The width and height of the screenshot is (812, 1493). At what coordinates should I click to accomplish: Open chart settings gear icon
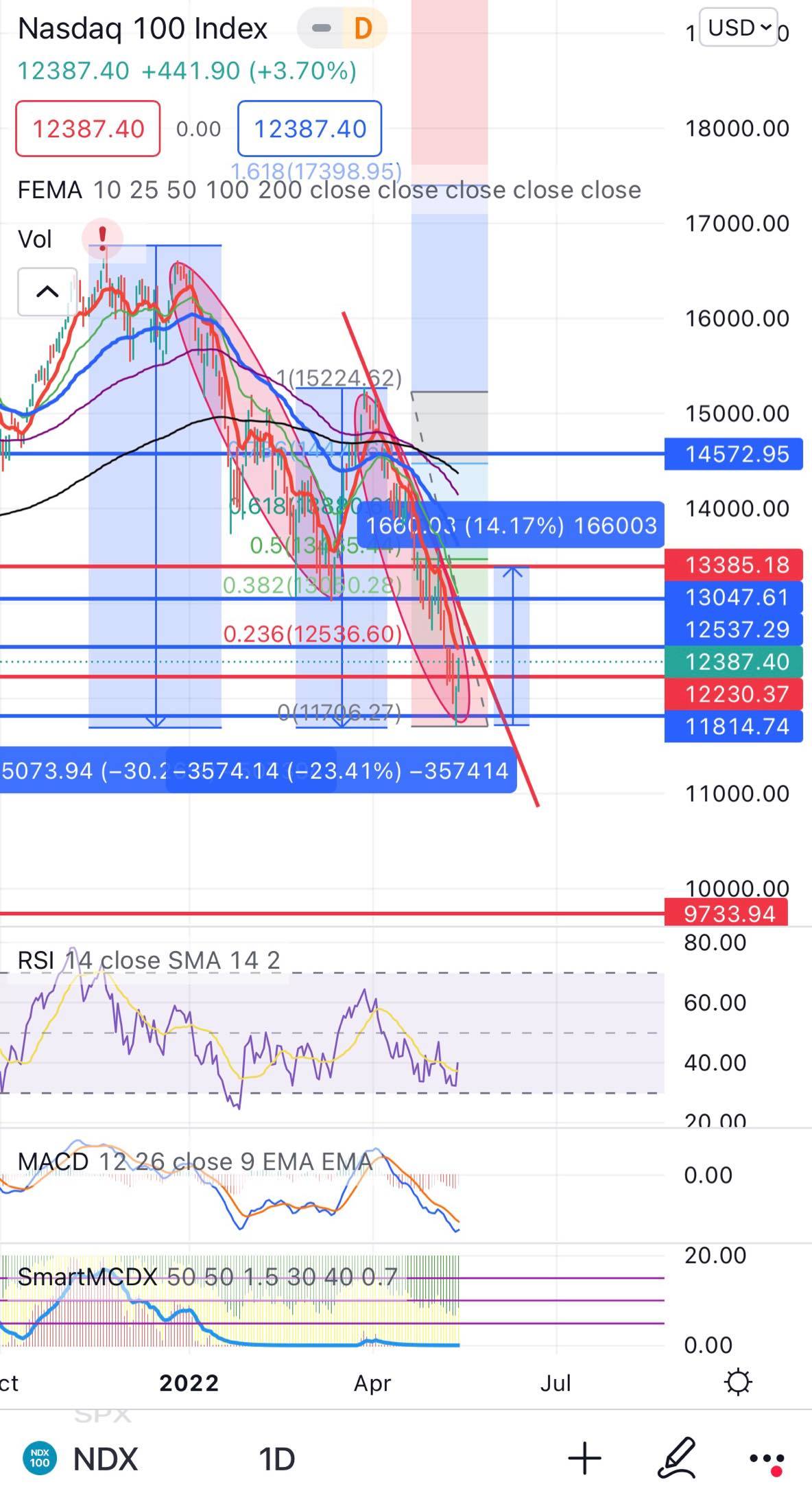(738, 1382)
